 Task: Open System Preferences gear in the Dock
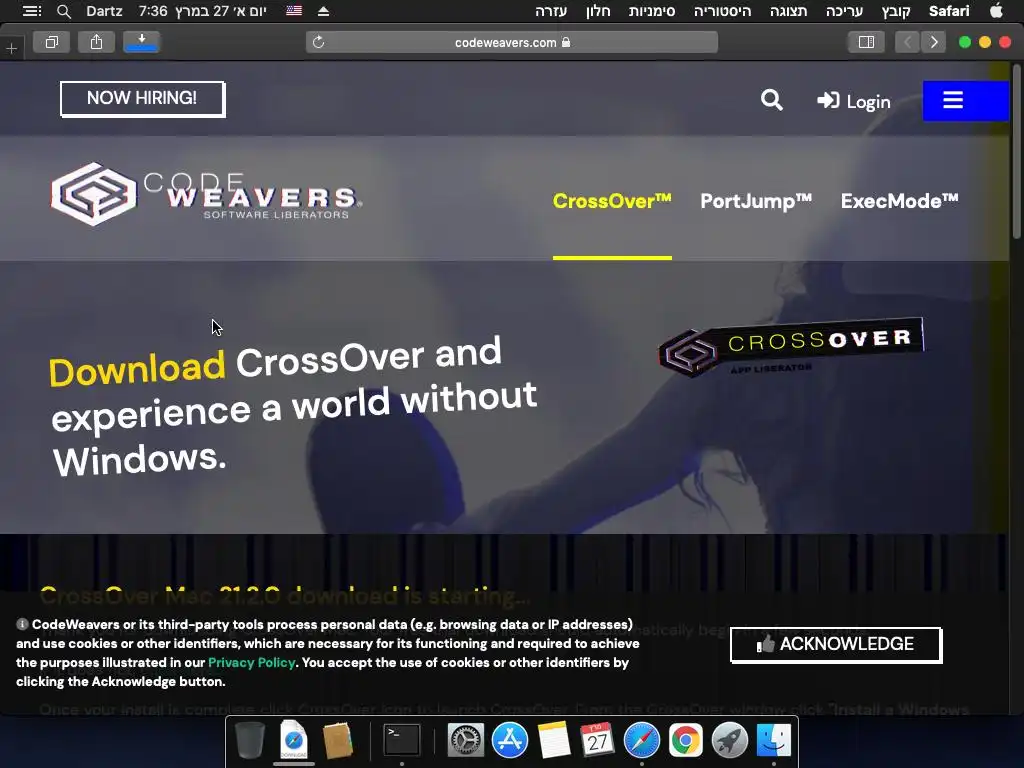pyautogui.click(x=466, y=741)
